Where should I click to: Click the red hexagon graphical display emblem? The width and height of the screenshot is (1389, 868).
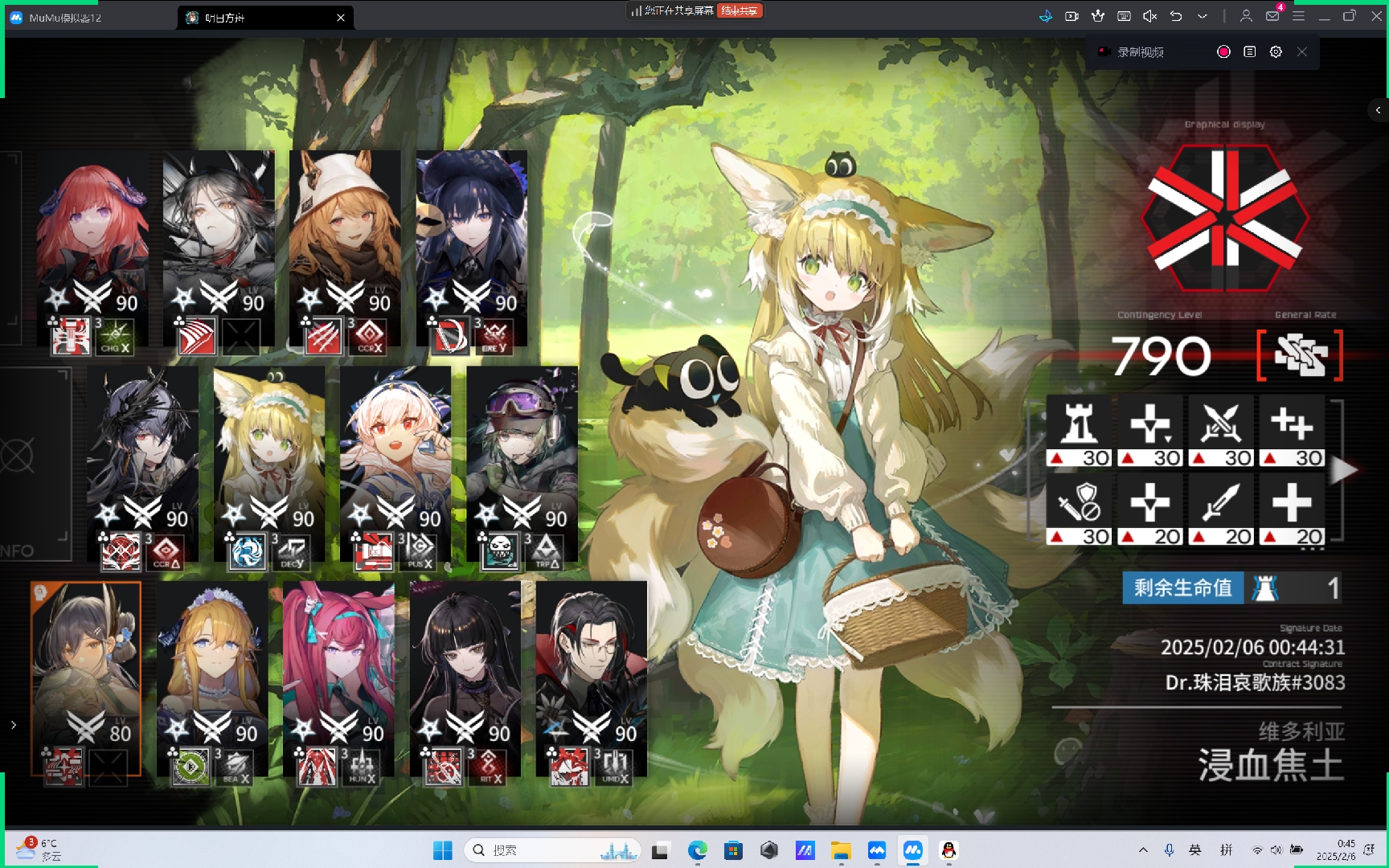(1224, 218)
